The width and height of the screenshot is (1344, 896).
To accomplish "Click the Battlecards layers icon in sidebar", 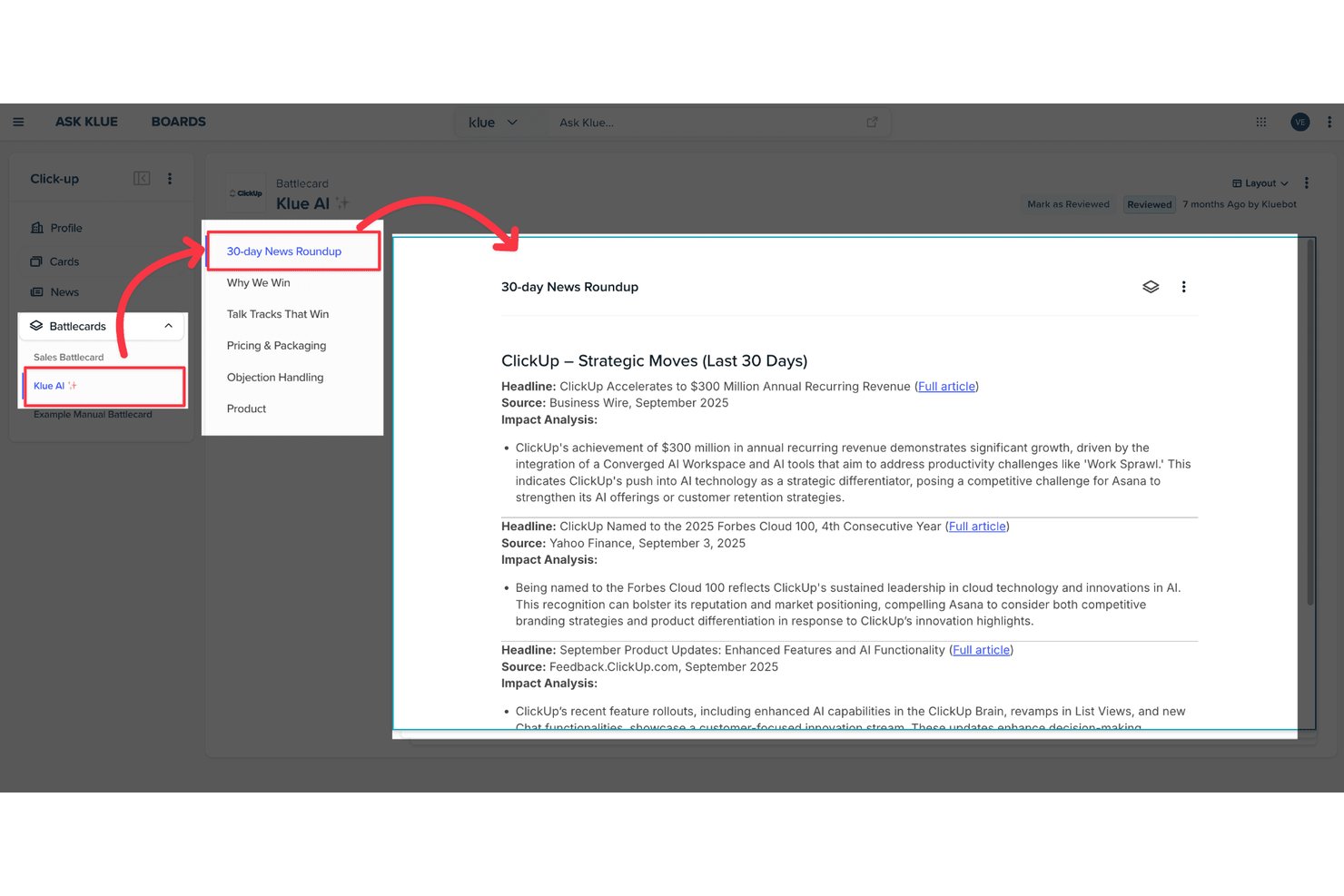I will tap(36, 326).
